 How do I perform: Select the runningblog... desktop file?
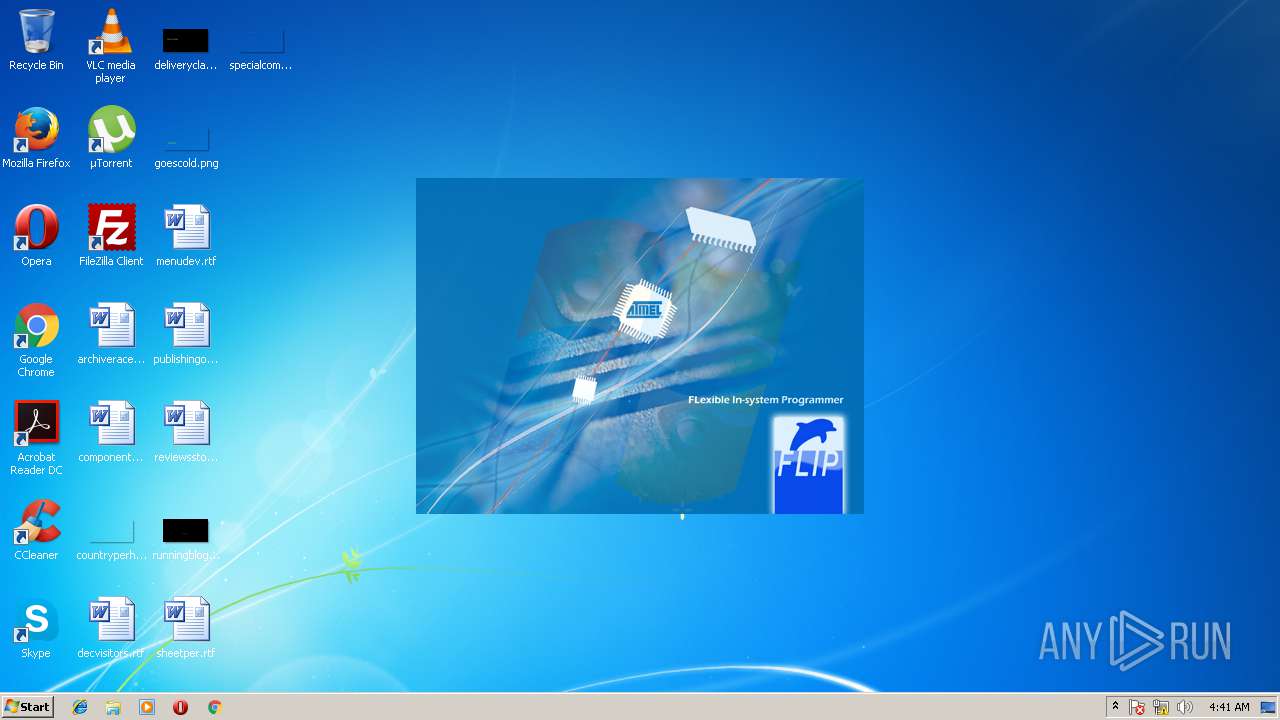click(186, 540)
